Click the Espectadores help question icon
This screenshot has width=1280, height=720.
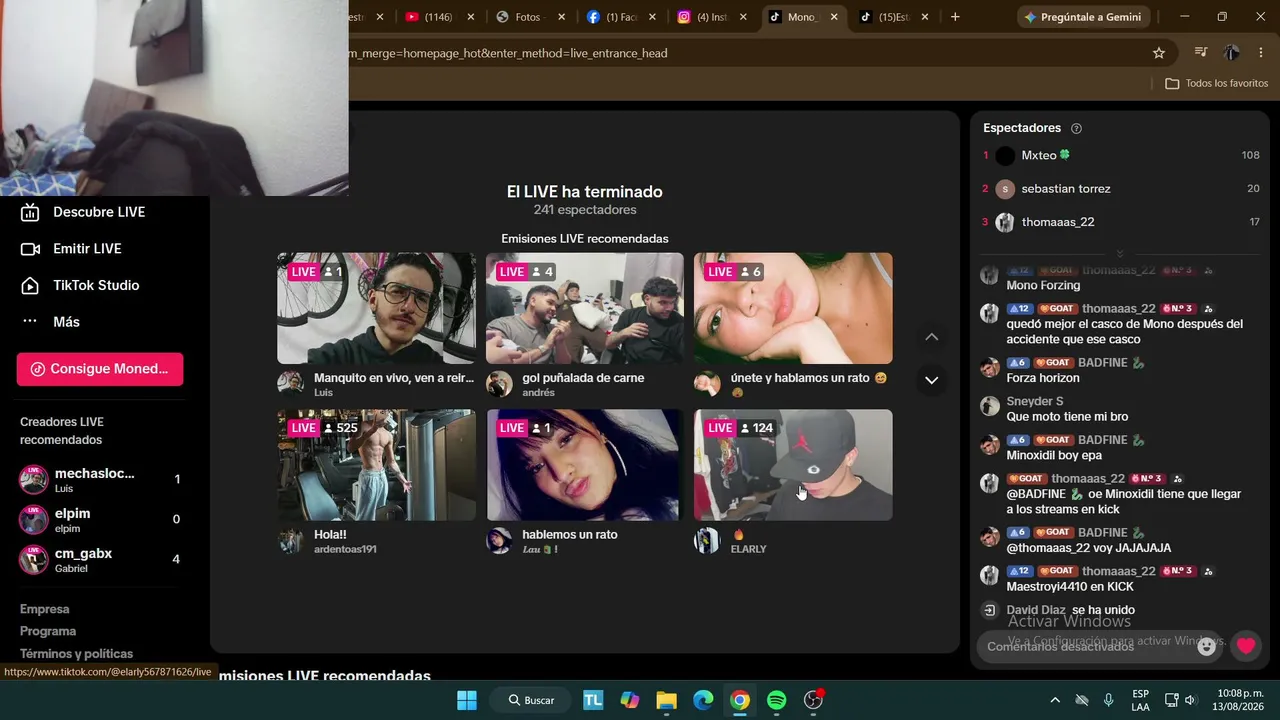tap(1077, 128)
